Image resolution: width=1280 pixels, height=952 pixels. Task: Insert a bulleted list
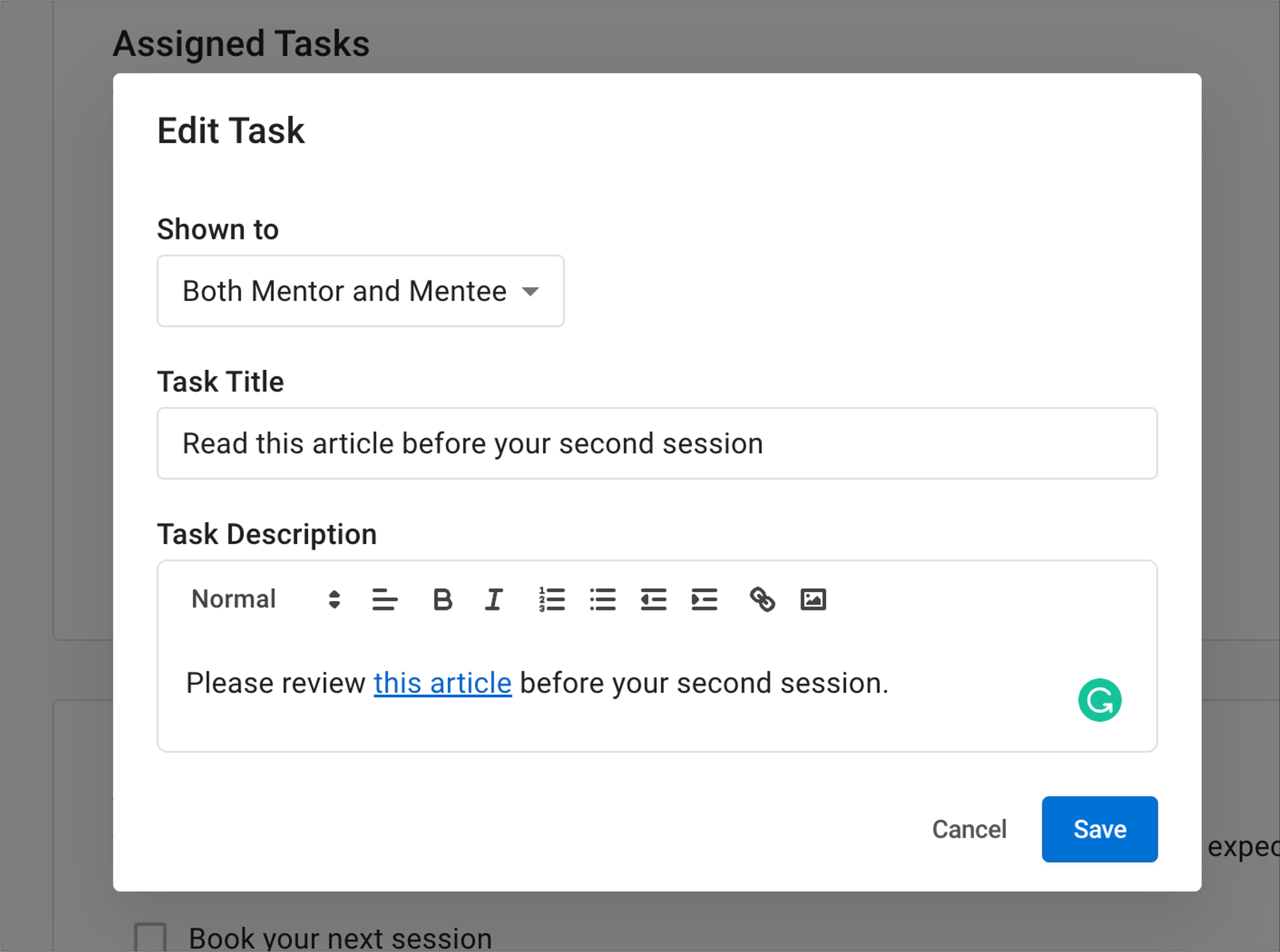coord(602,599)
